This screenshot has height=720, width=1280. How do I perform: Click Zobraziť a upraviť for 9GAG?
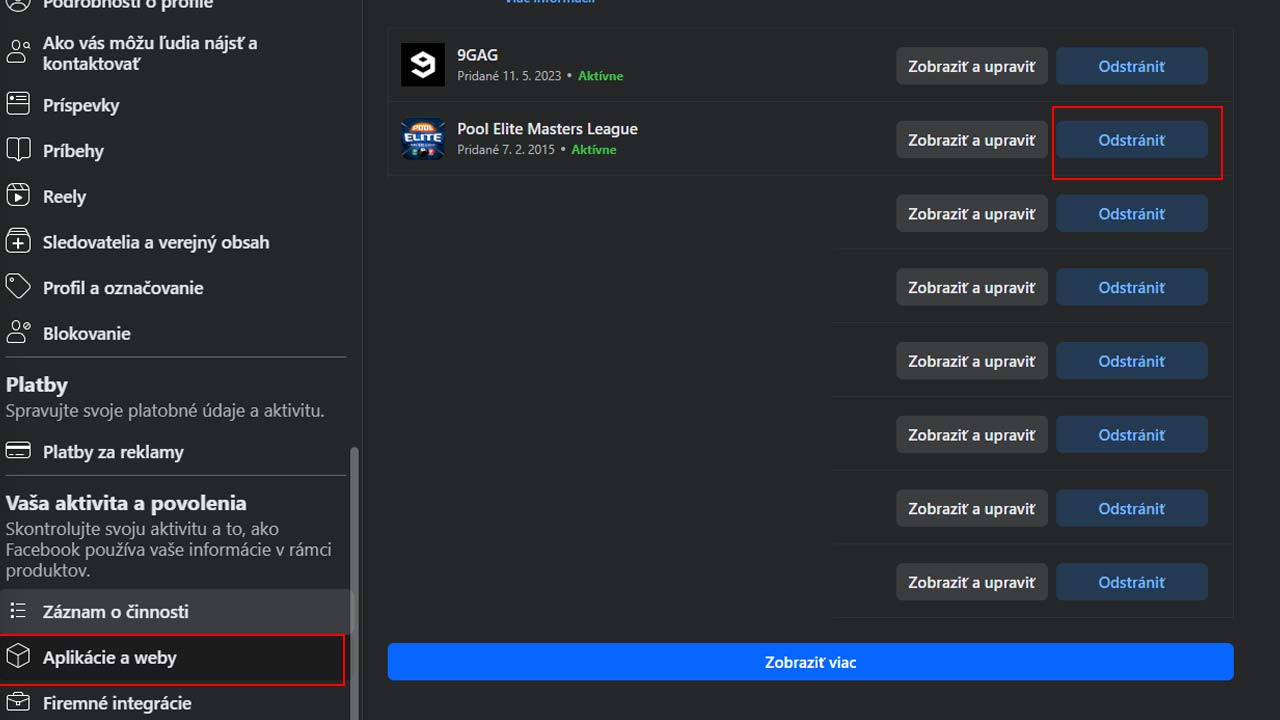[971, 66]
